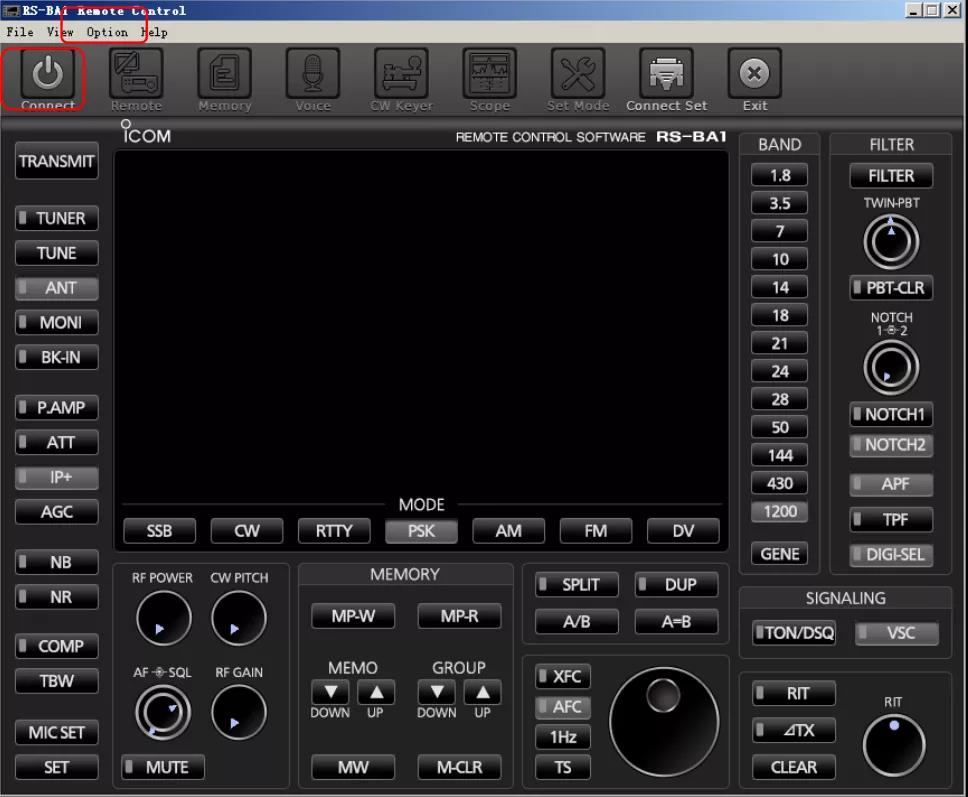Toggle the NB noise blanker
Image resolution: width=968 pixels, height=797 pixels.
coord(57,562)
